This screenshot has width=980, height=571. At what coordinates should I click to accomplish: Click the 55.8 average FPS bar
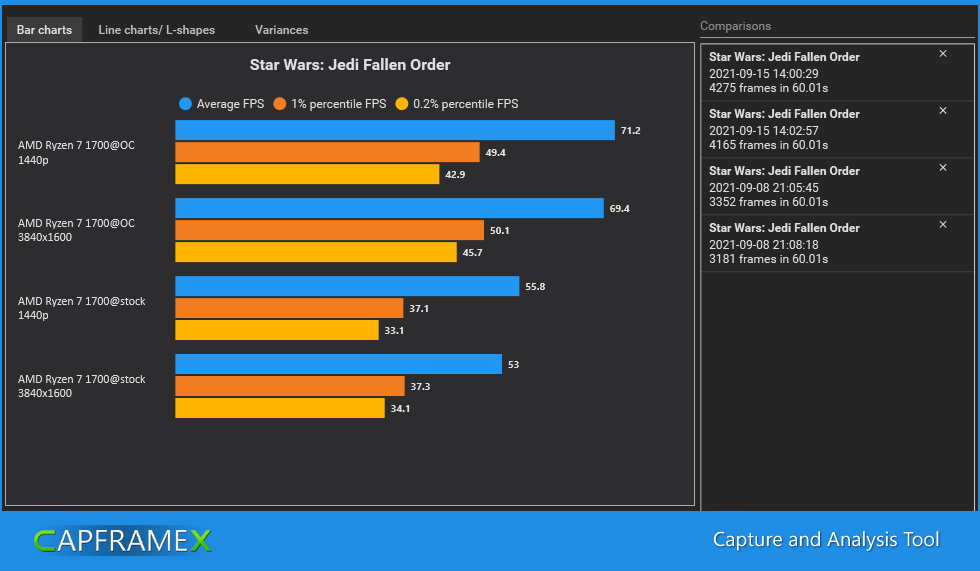pos(348,286)
